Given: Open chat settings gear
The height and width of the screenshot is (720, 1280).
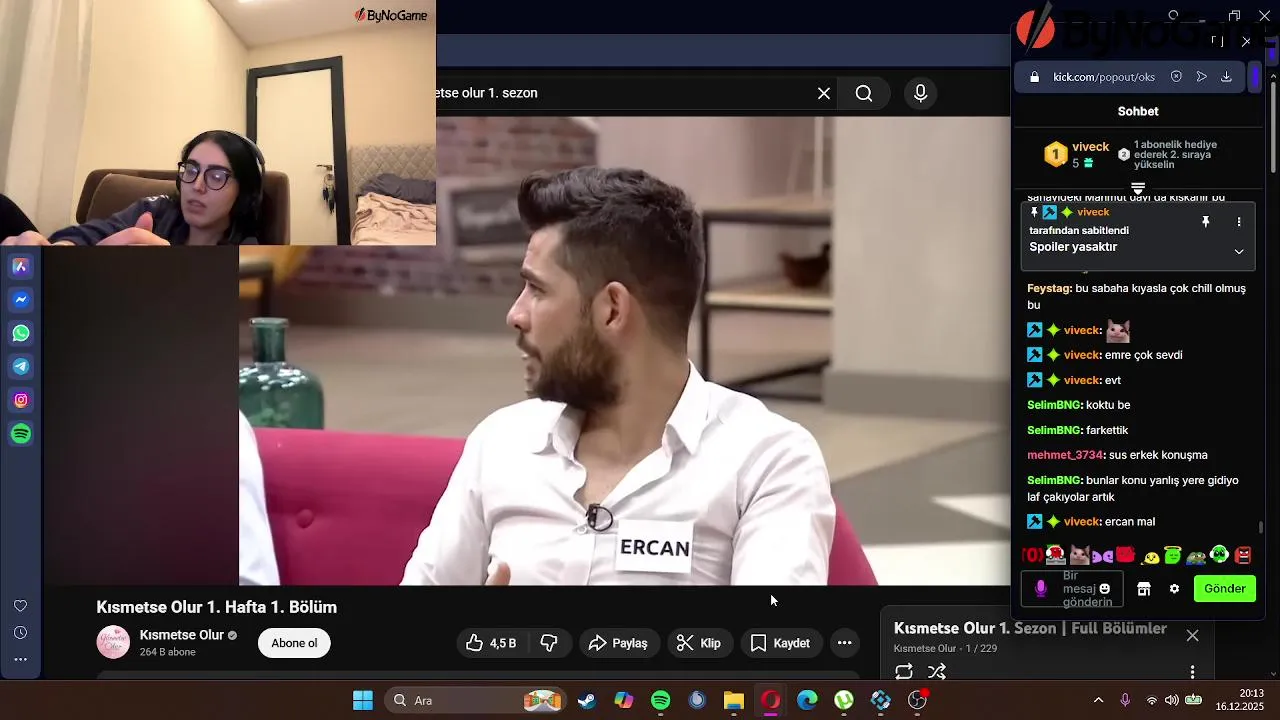Looking at the screenshot, I should [x=1174, y=589].
